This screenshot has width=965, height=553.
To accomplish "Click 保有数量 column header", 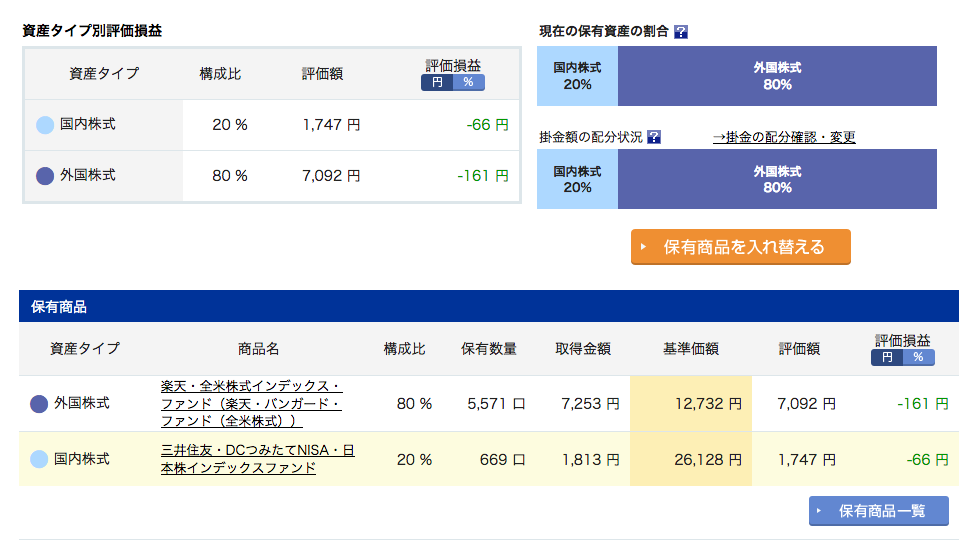I will [489, 349].
